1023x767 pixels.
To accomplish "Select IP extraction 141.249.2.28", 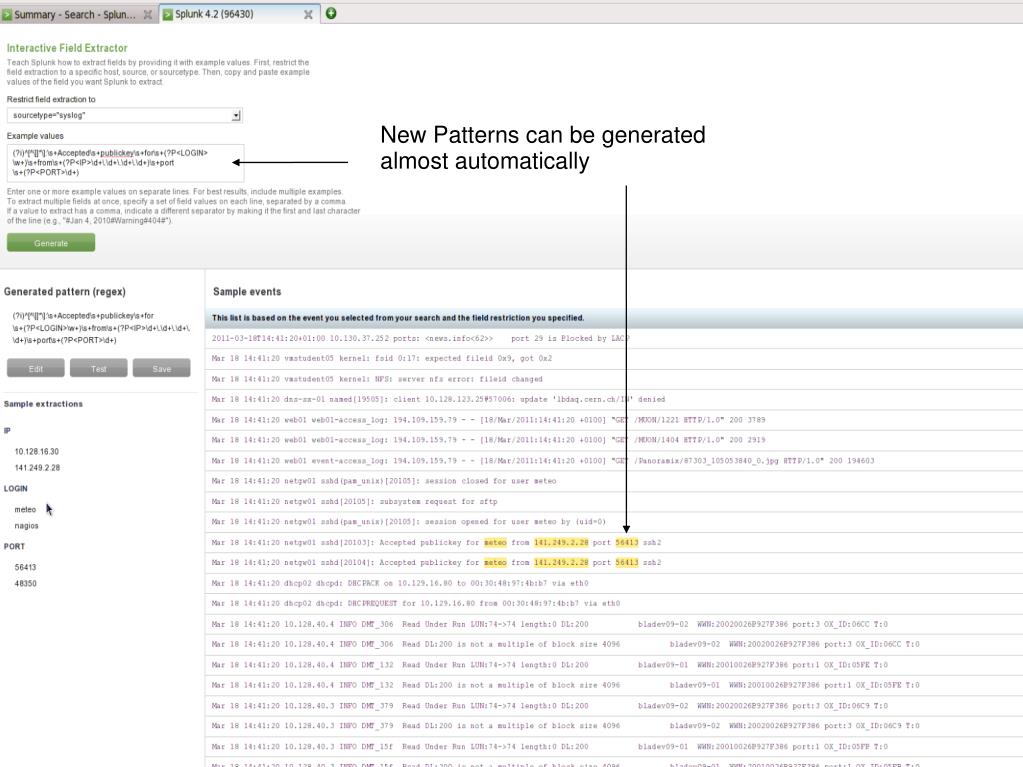I will click(x=37, y=468).
